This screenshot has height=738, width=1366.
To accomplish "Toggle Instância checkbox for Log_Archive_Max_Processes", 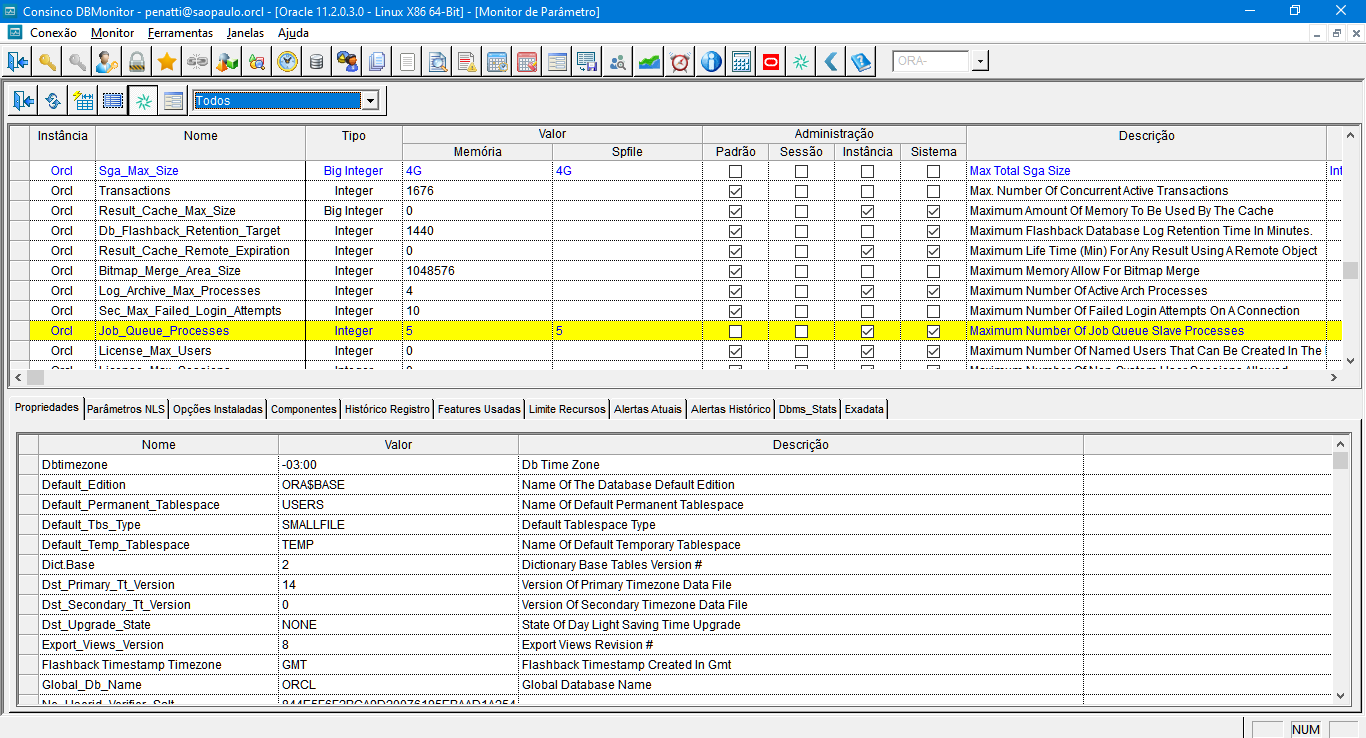I will point(867,291).
